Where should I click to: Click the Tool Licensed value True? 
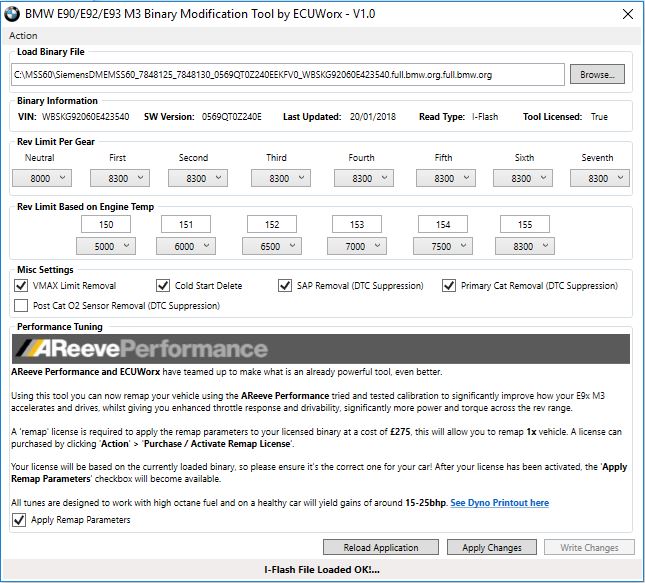(599, 117)
